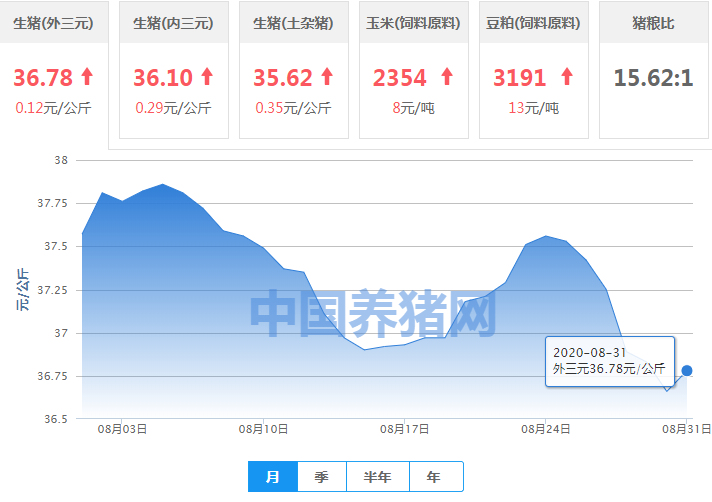Click the red up arrow beside 2354
This screenshot has width=712, height=502.
[x=447, y=77]
